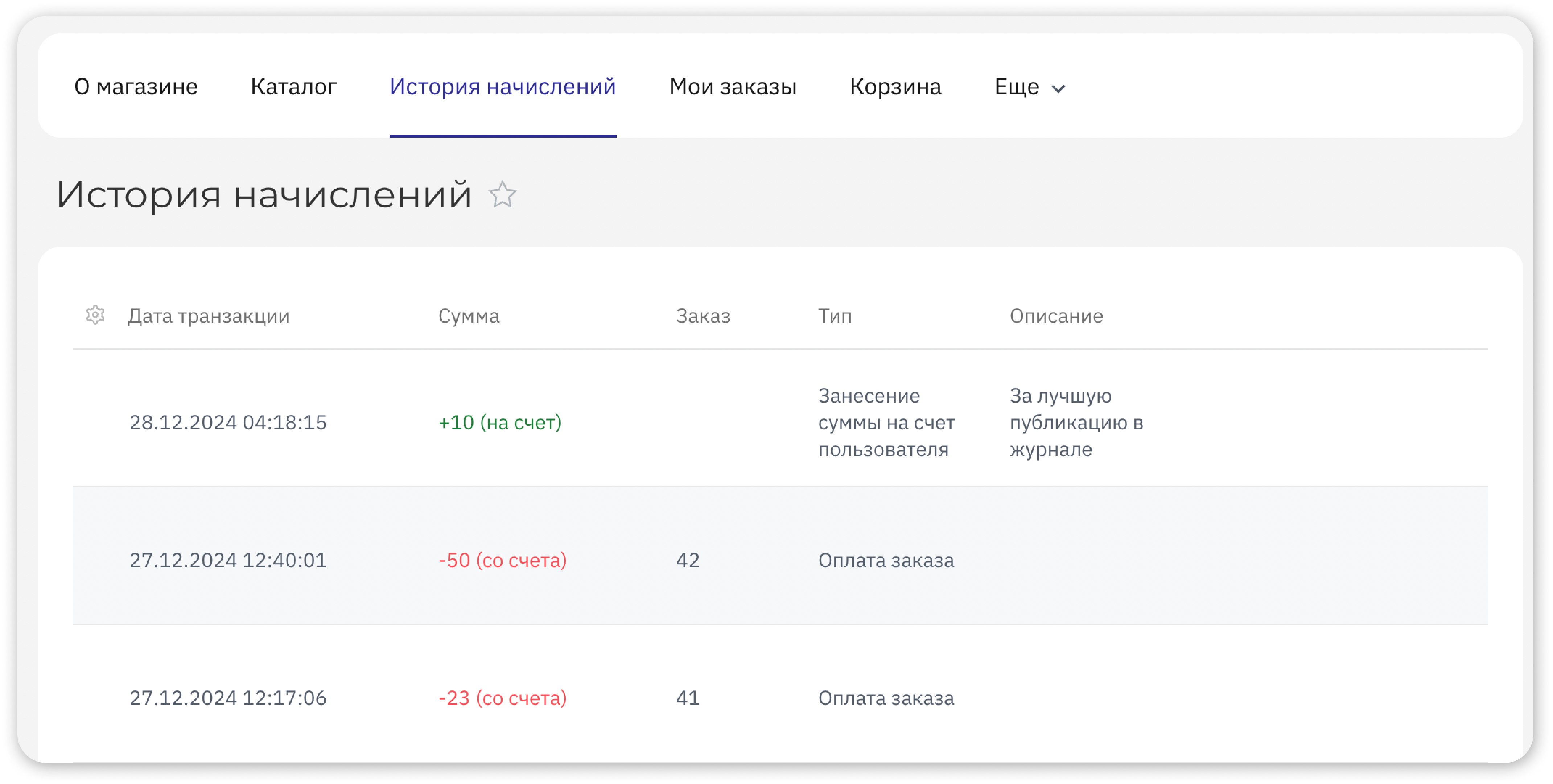Open the Корзина tab
1553x784 pixels.
point(895,87)
